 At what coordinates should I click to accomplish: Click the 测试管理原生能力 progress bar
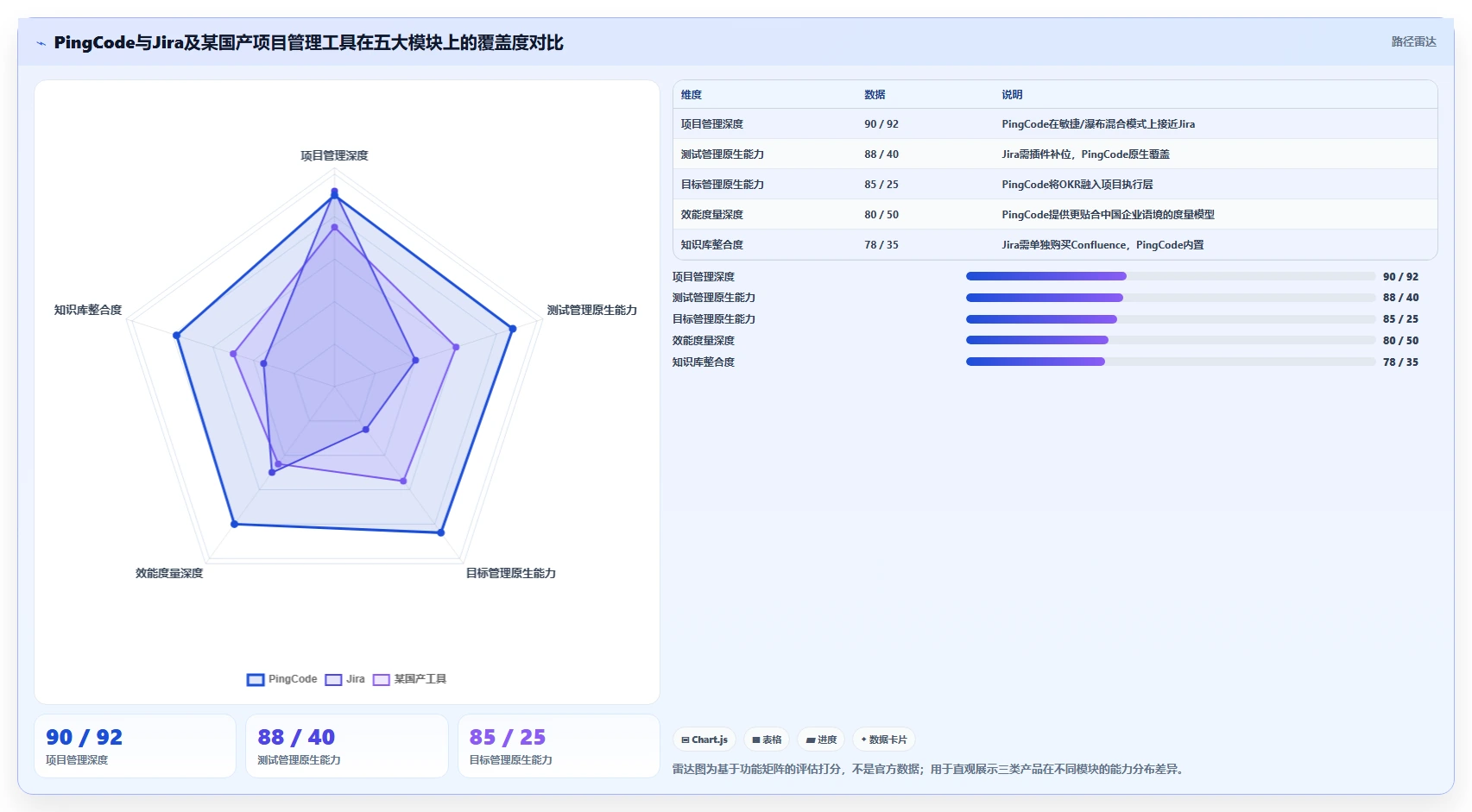pos(1170,298)
